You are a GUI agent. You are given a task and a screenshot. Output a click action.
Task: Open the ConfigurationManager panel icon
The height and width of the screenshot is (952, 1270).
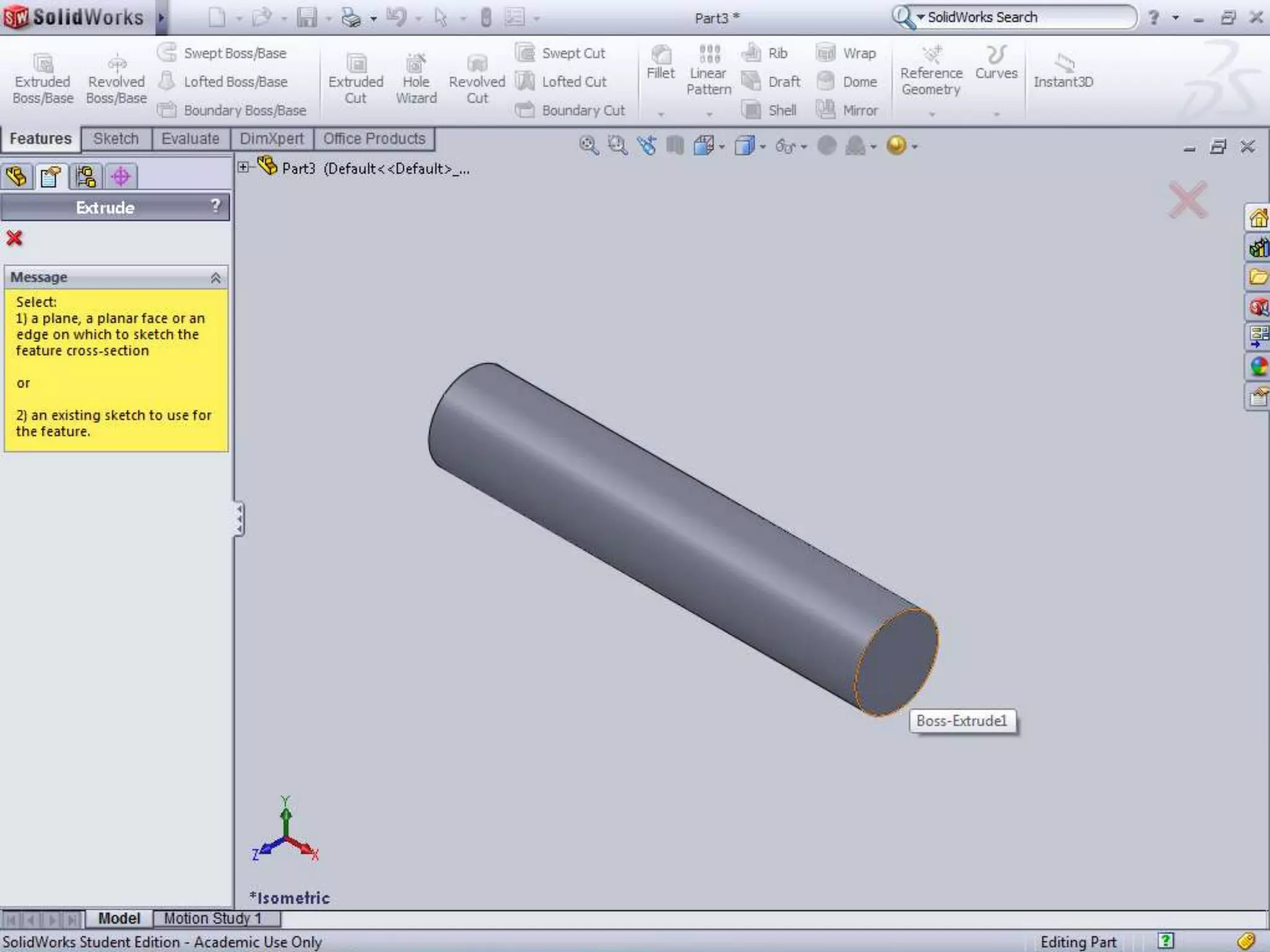[86, 177]
